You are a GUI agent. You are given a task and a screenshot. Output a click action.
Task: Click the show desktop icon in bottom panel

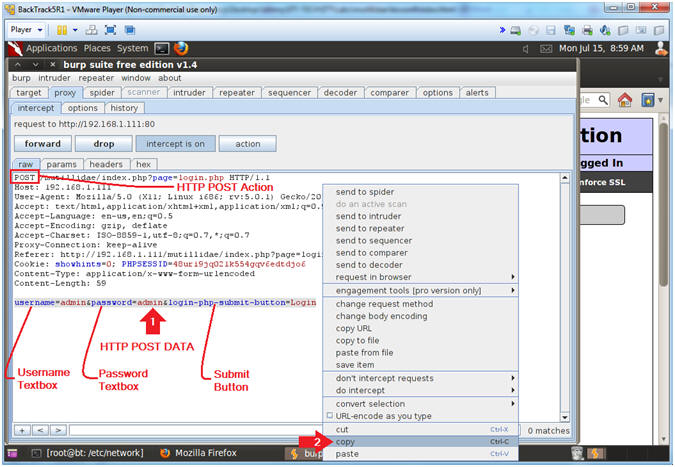(12, 453)
